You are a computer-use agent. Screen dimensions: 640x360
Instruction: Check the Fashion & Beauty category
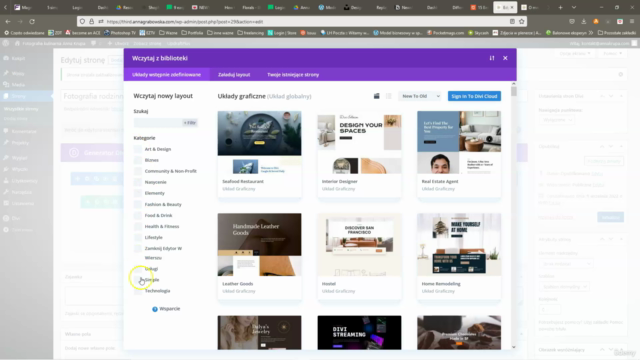click(x=138, y=204)
